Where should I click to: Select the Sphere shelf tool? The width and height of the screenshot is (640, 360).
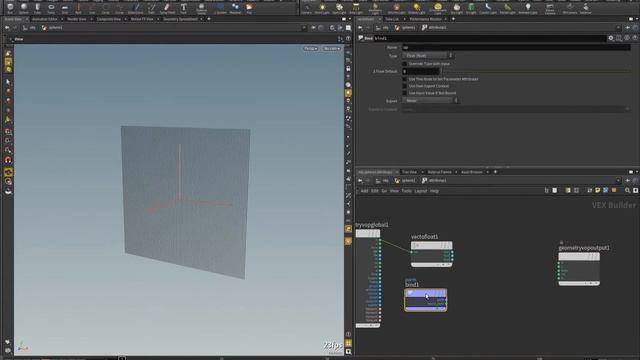[24, 8]
